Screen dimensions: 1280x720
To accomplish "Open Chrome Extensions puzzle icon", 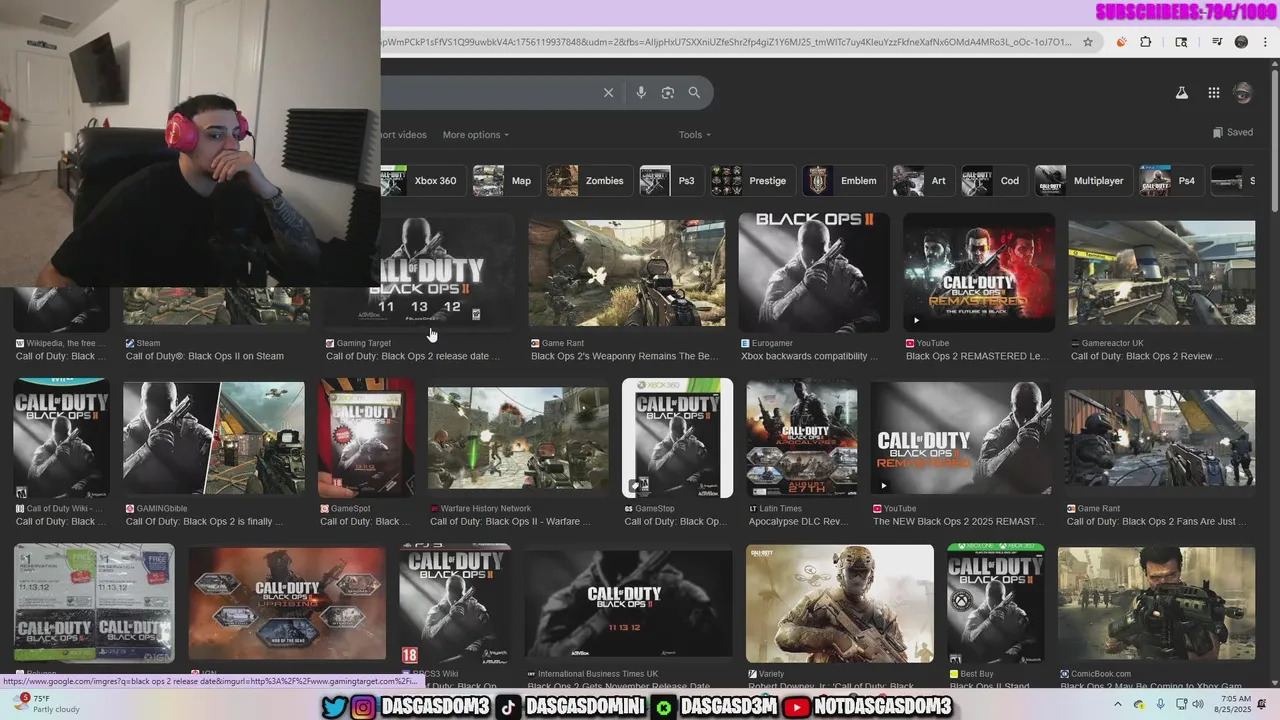I will pyautogui.click(x=1146, y=42).
